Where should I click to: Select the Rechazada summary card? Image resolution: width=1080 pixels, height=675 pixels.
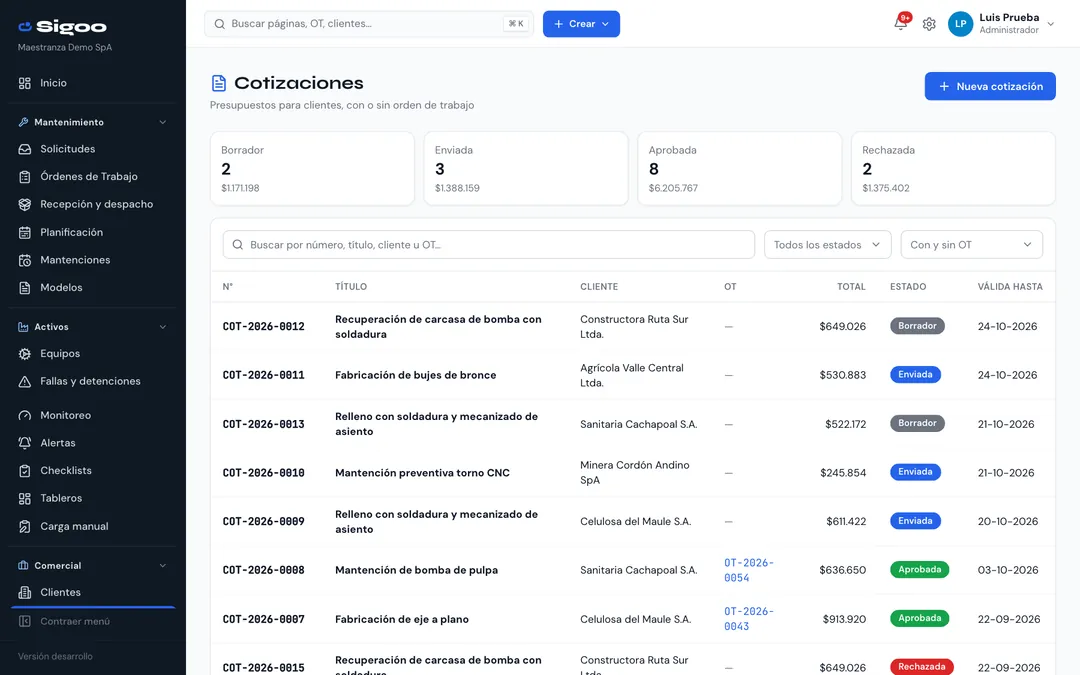[x=953, y=169]
